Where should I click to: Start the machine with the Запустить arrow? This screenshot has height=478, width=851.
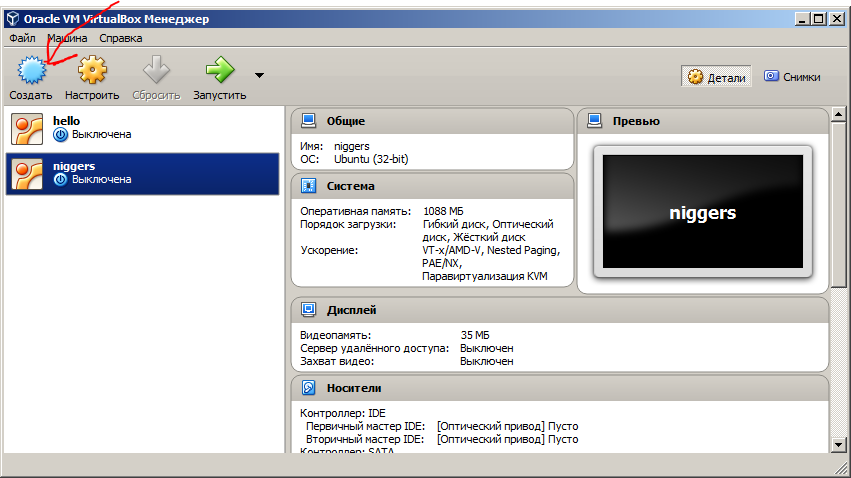220,70
